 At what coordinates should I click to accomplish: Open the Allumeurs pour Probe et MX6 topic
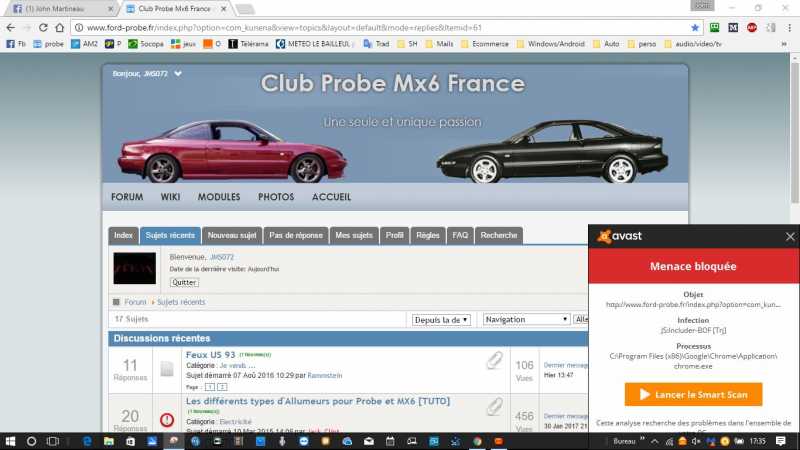click(x=318, y=401)
